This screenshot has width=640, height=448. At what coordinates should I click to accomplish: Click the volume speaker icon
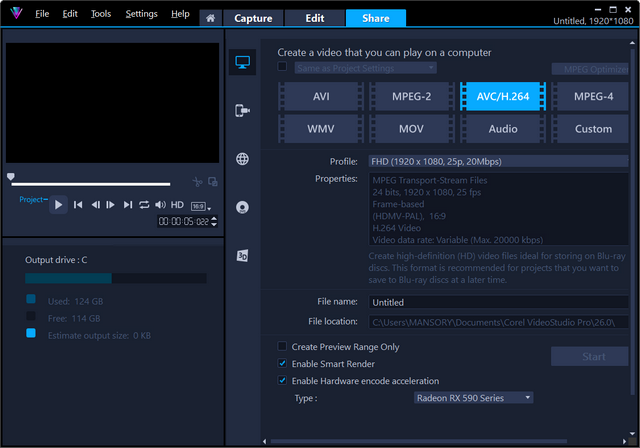tap(160, 205)
